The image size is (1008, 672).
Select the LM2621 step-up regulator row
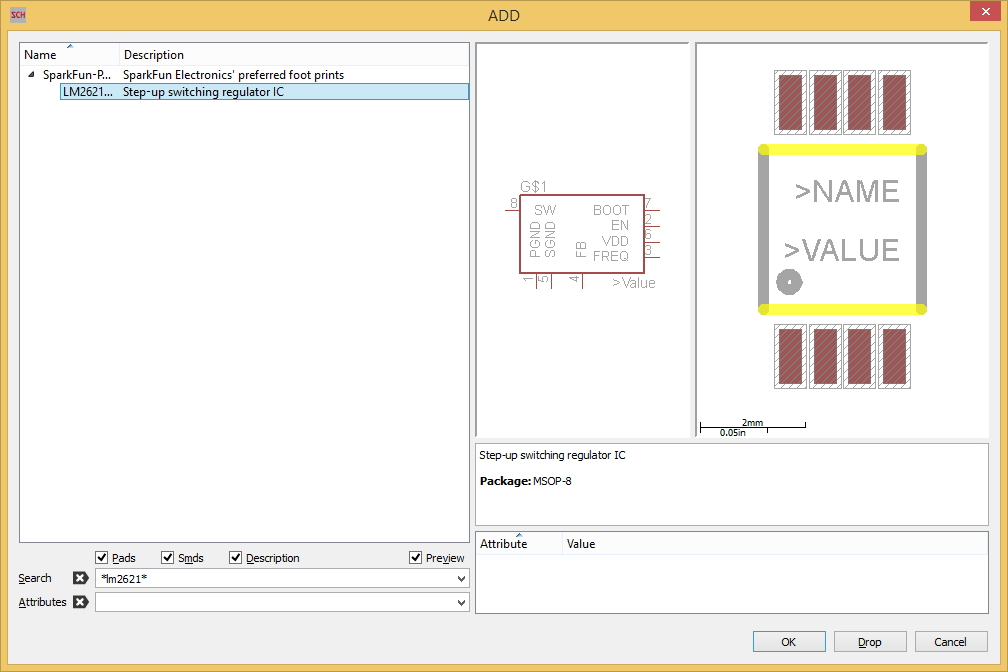[x=264, y=92]
